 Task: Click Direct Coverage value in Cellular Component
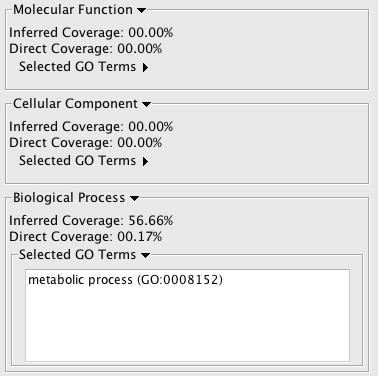140,143
